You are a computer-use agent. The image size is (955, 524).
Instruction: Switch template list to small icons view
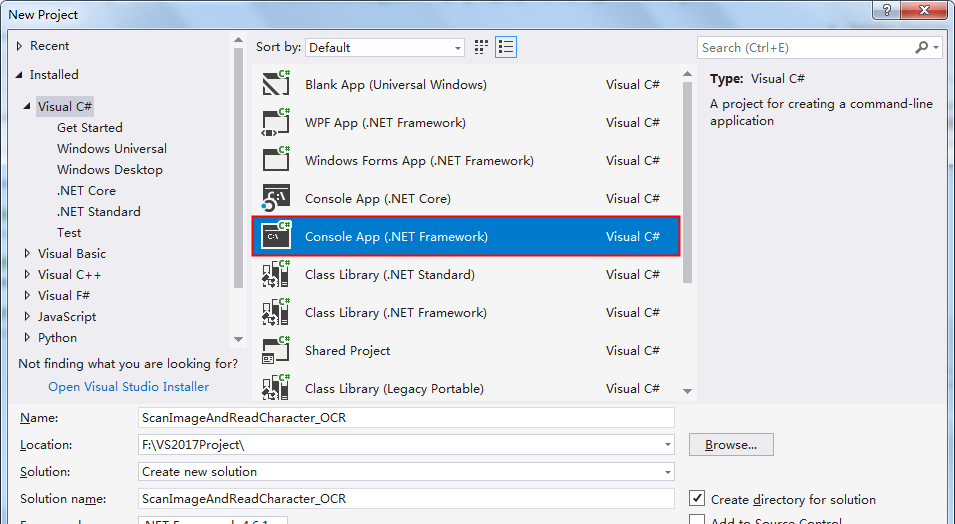point(481,47)
